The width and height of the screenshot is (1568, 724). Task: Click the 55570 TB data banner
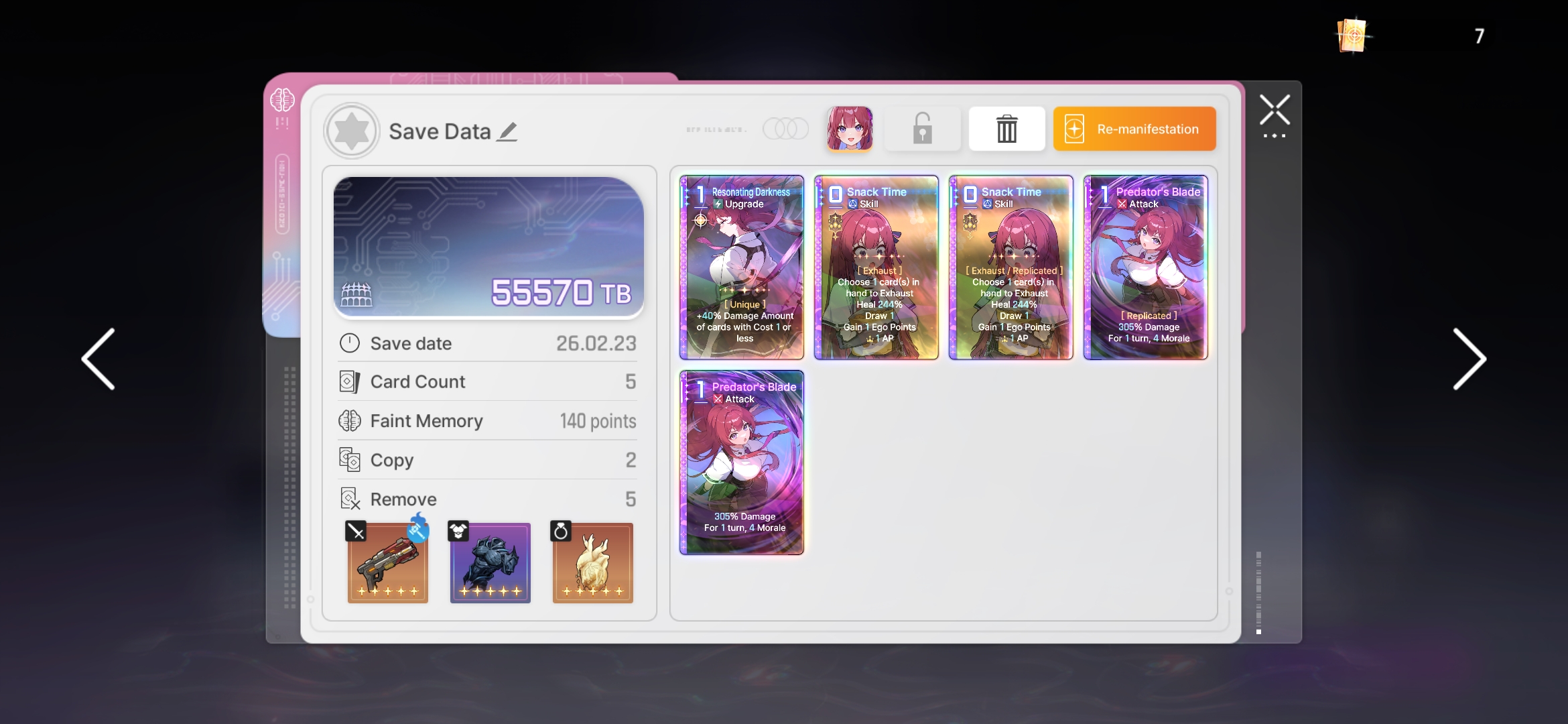click(488, 247)
